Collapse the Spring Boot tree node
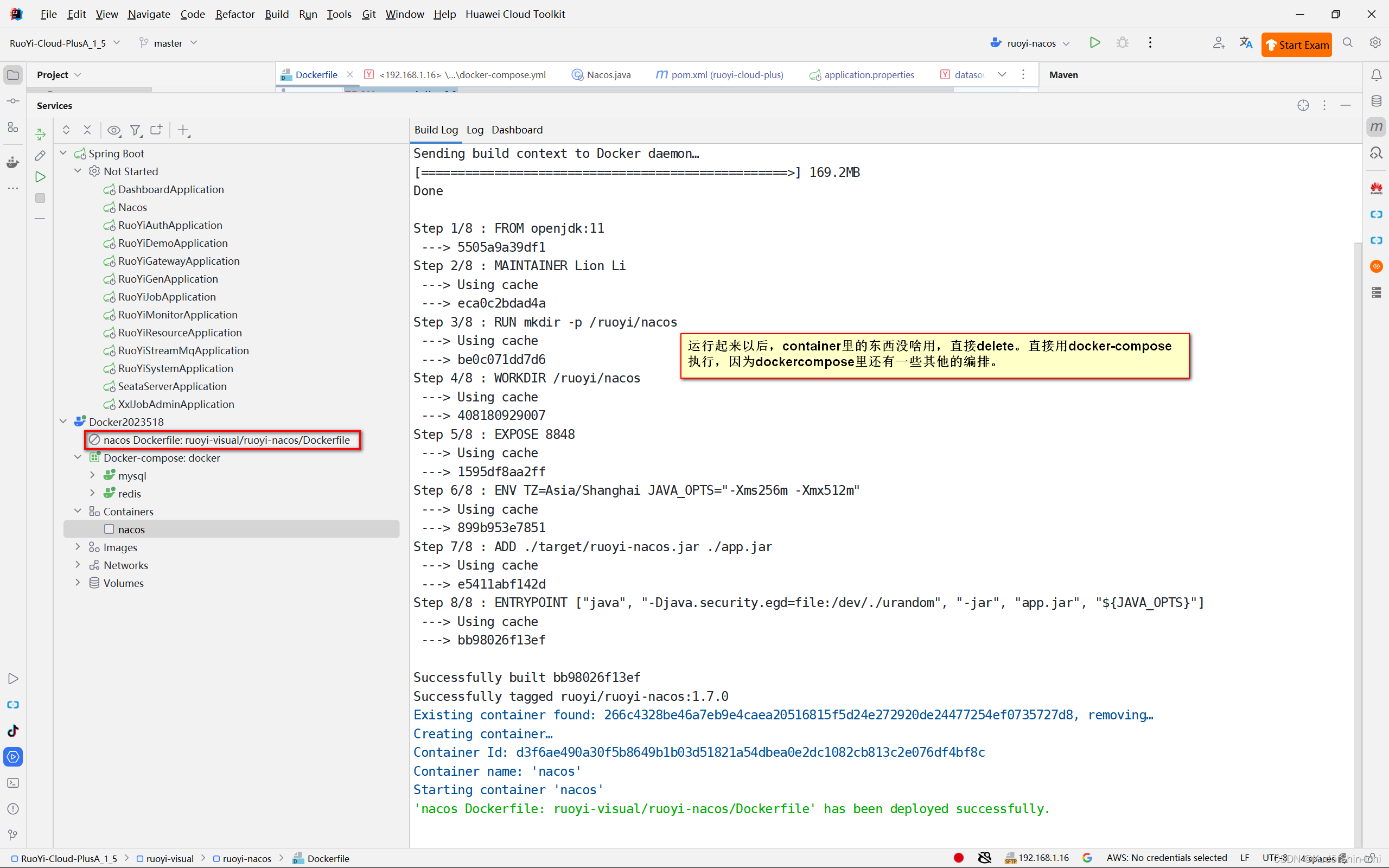Image resolution: width=1389 pixels, height=868 pixels. [63, 154]
